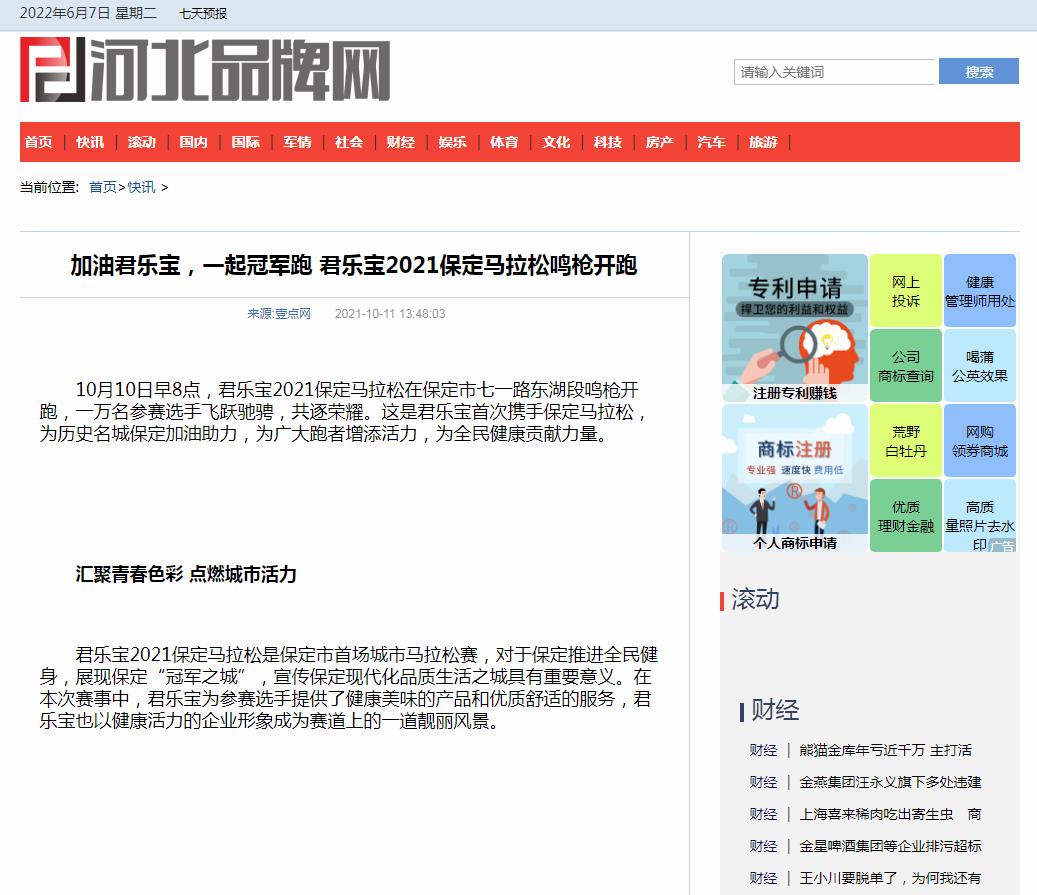
Task: Open the 国内 news section
Action: pos(193,142)
